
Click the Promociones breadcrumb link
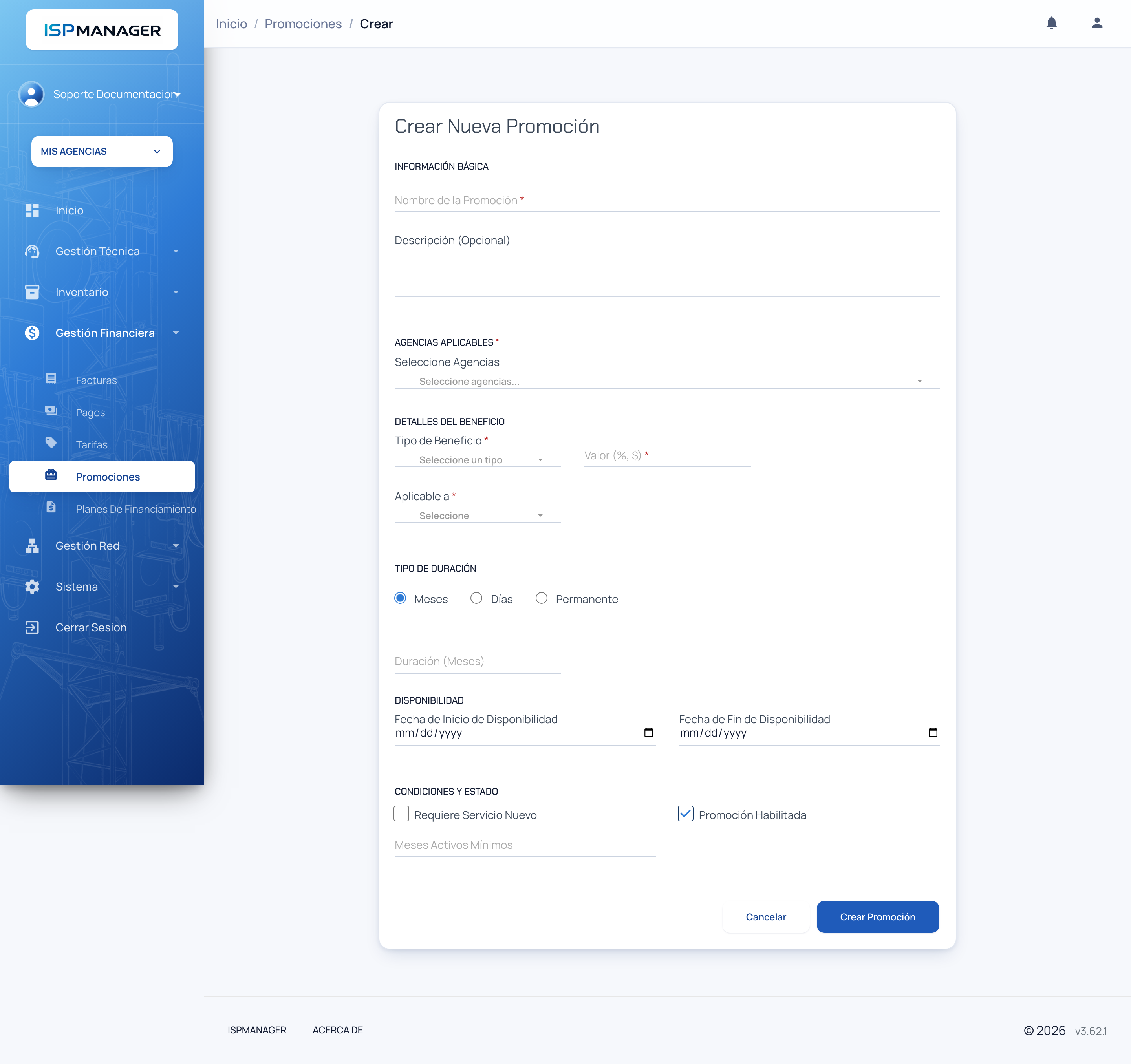303,24
